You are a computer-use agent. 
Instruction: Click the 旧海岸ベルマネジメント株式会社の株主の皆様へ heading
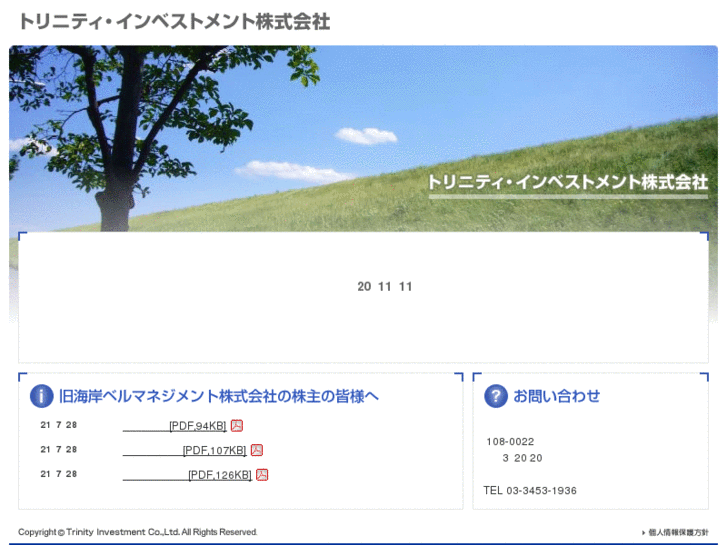[x=218, y=396]
